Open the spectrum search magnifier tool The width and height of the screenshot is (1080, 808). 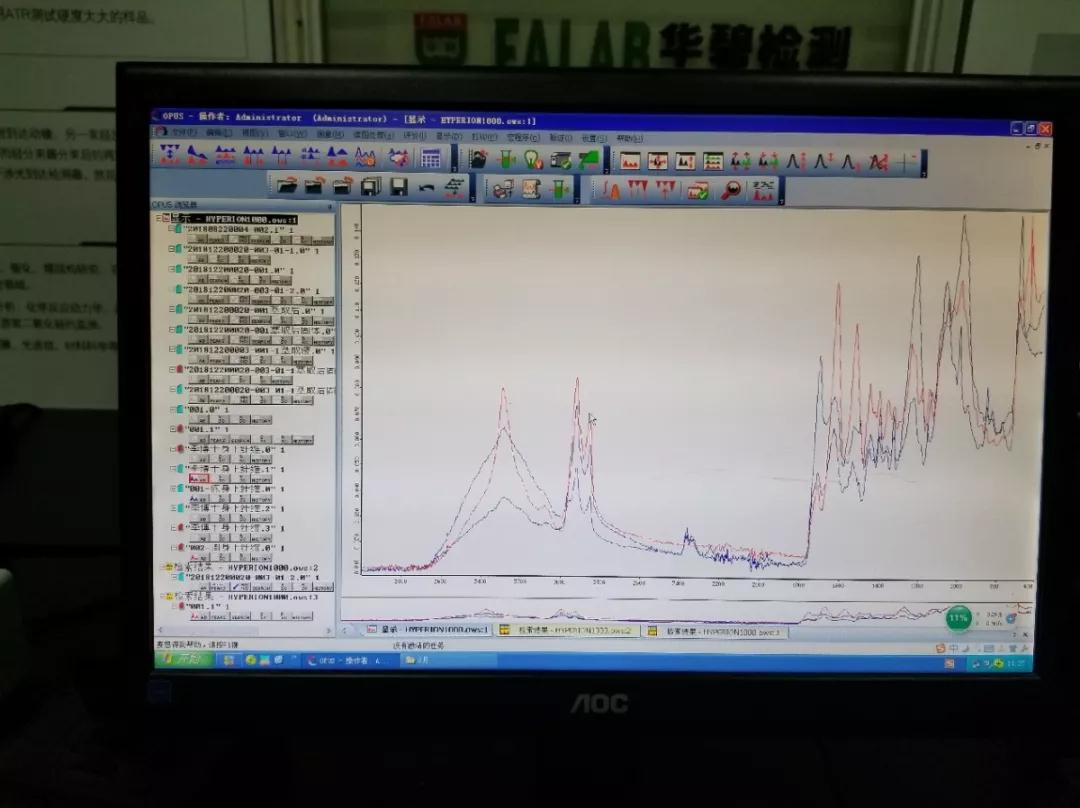click(732, 190)
